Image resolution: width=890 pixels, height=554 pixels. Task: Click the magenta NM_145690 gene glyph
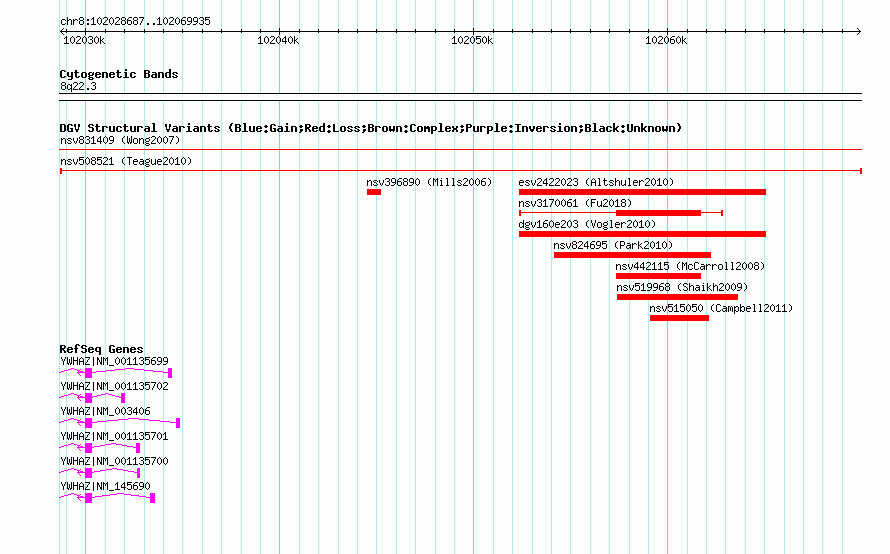pyautogui.click(x=107, y=498)
